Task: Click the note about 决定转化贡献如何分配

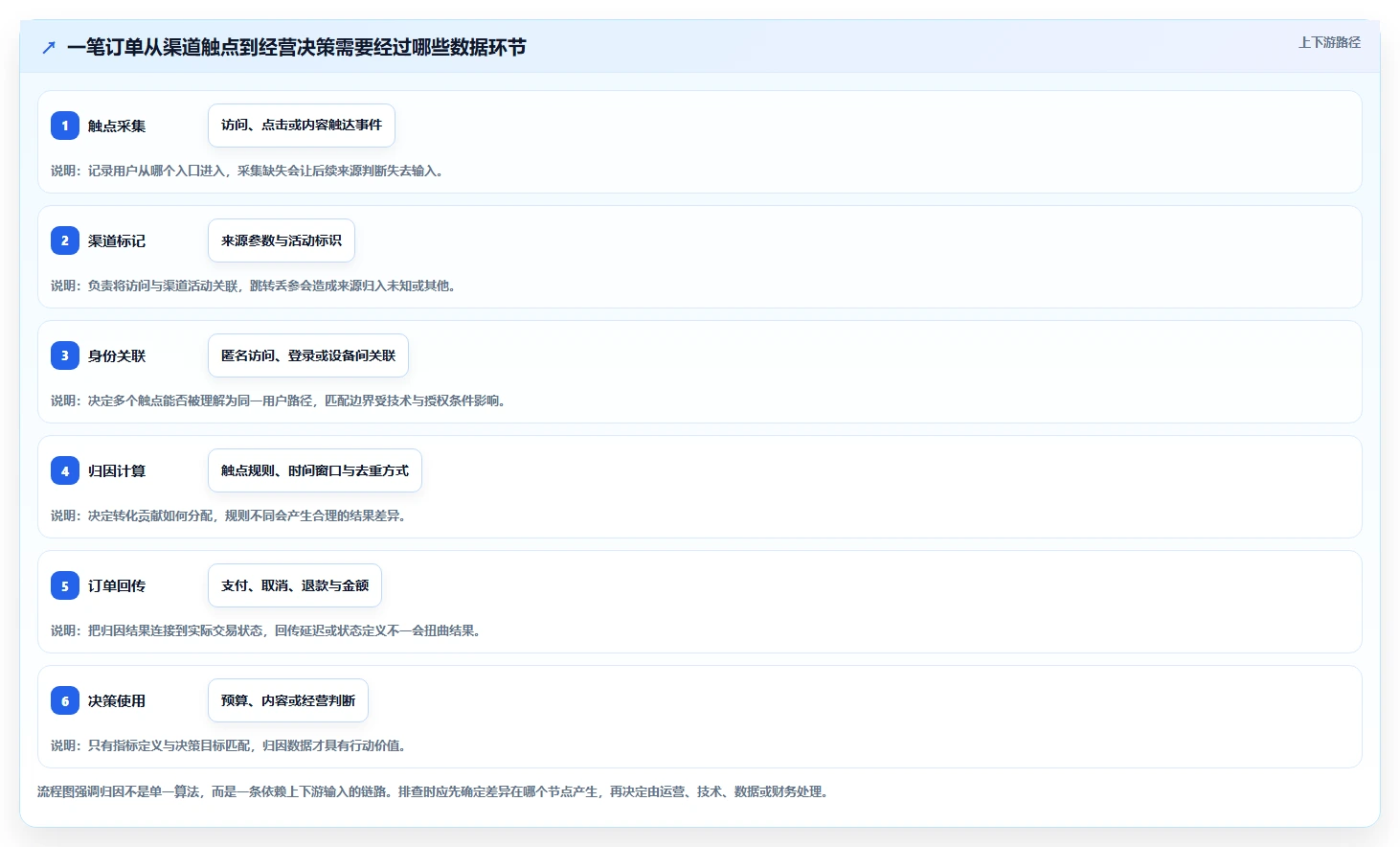Action: (229, 515)
